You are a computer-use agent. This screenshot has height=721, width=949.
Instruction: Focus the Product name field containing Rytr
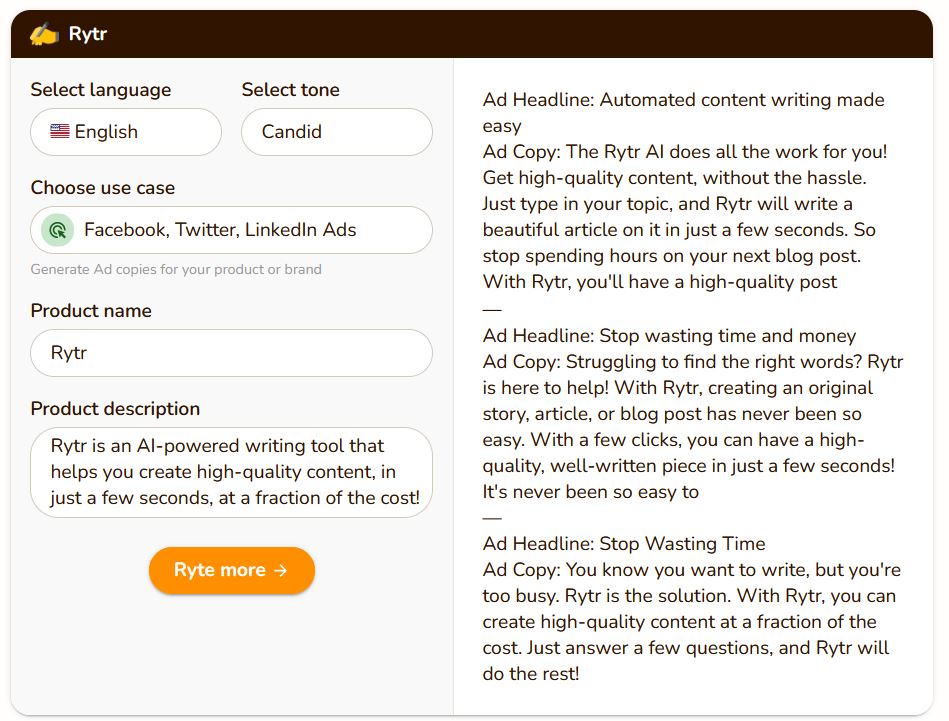[x=231, y=353]
